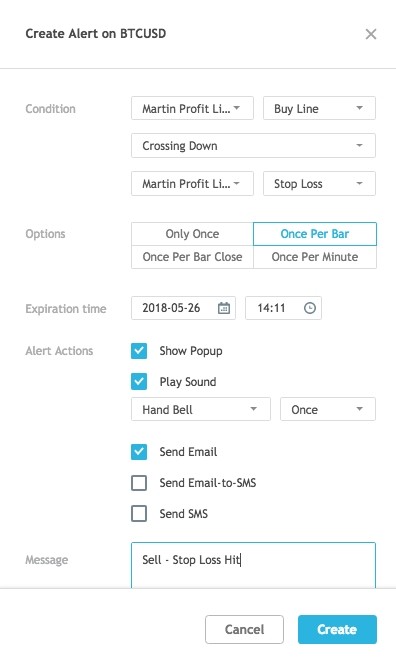Click the Create button
Viewport: 396px width, 665px height.
pyautogui.click(x=337, y=629)
